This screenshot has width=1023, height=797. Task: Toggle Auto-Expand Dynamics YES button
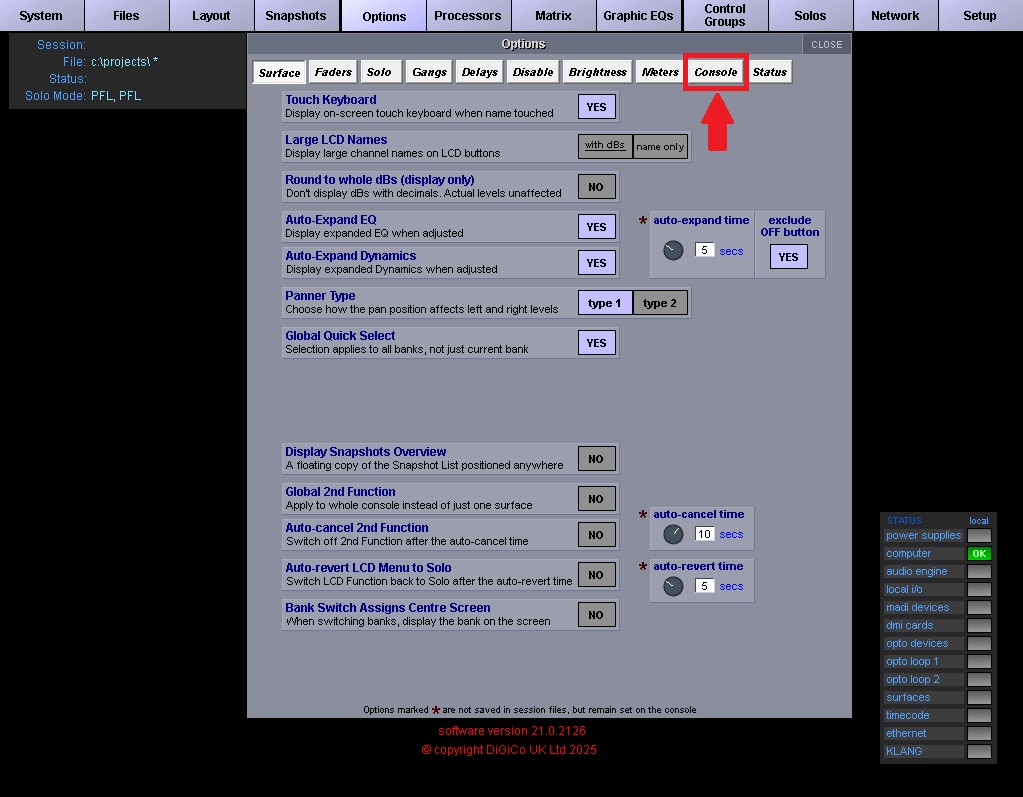click(596, 263)
